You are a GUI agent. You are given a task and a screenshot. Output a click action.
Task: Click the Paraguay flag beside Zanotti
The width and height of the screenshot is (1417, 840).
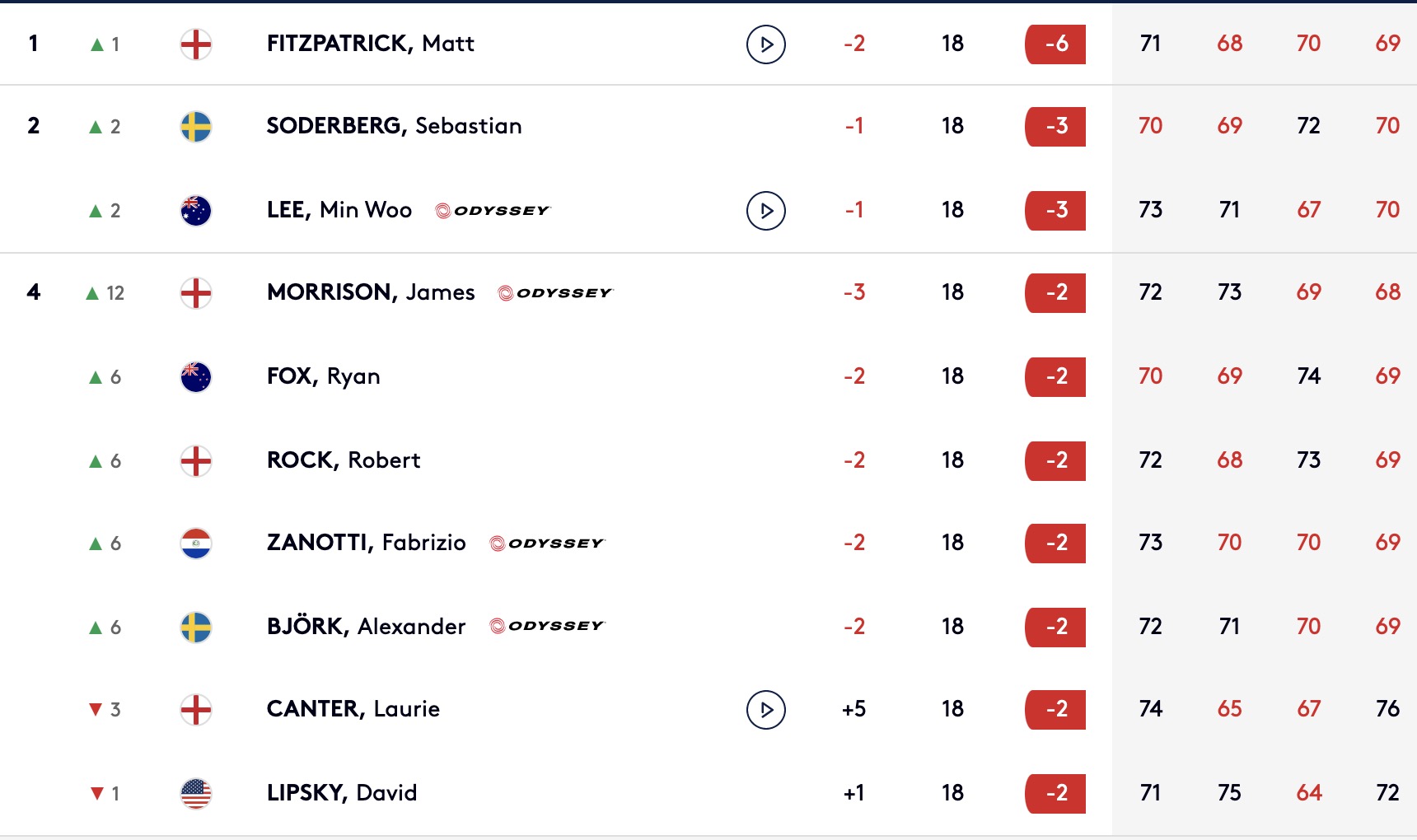click(x=196, y=544)
